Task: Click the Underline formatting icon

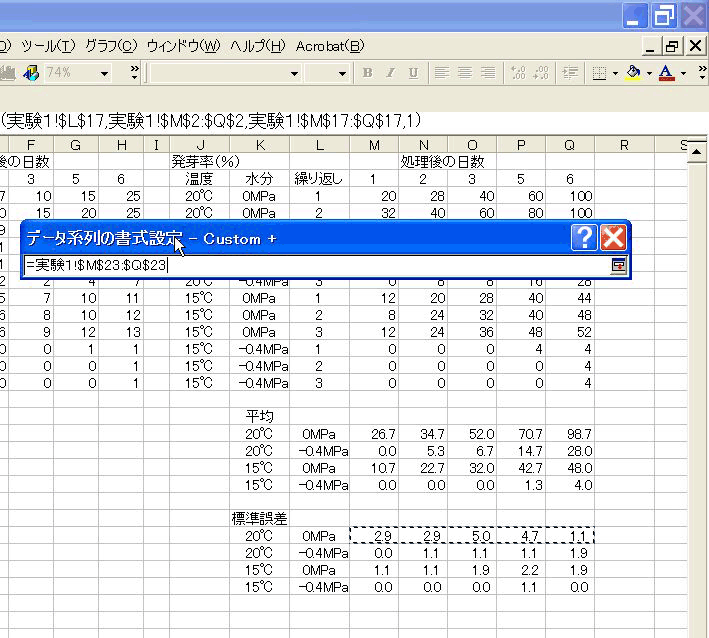Action: pyautogui.click(x=410, y=73)
